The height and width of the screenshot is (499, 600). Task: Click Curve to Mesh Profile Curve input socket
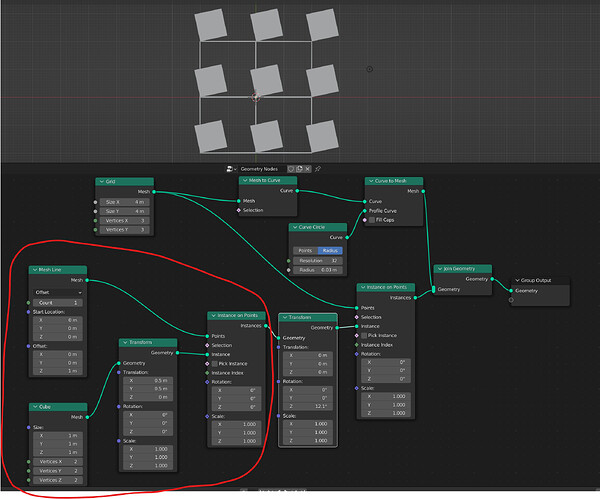(x=365, y=211)
